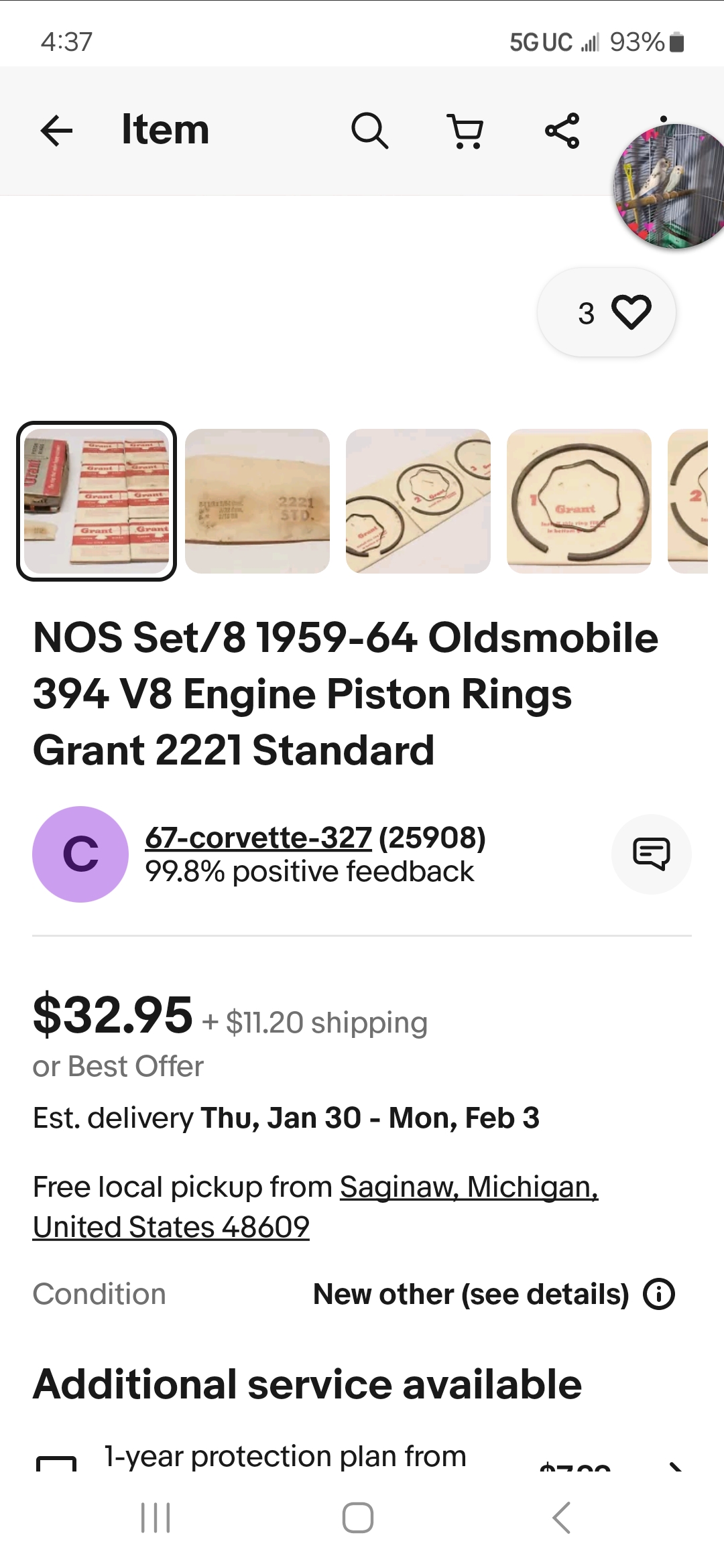Tap the back arrow icon

tap(56, 130)
